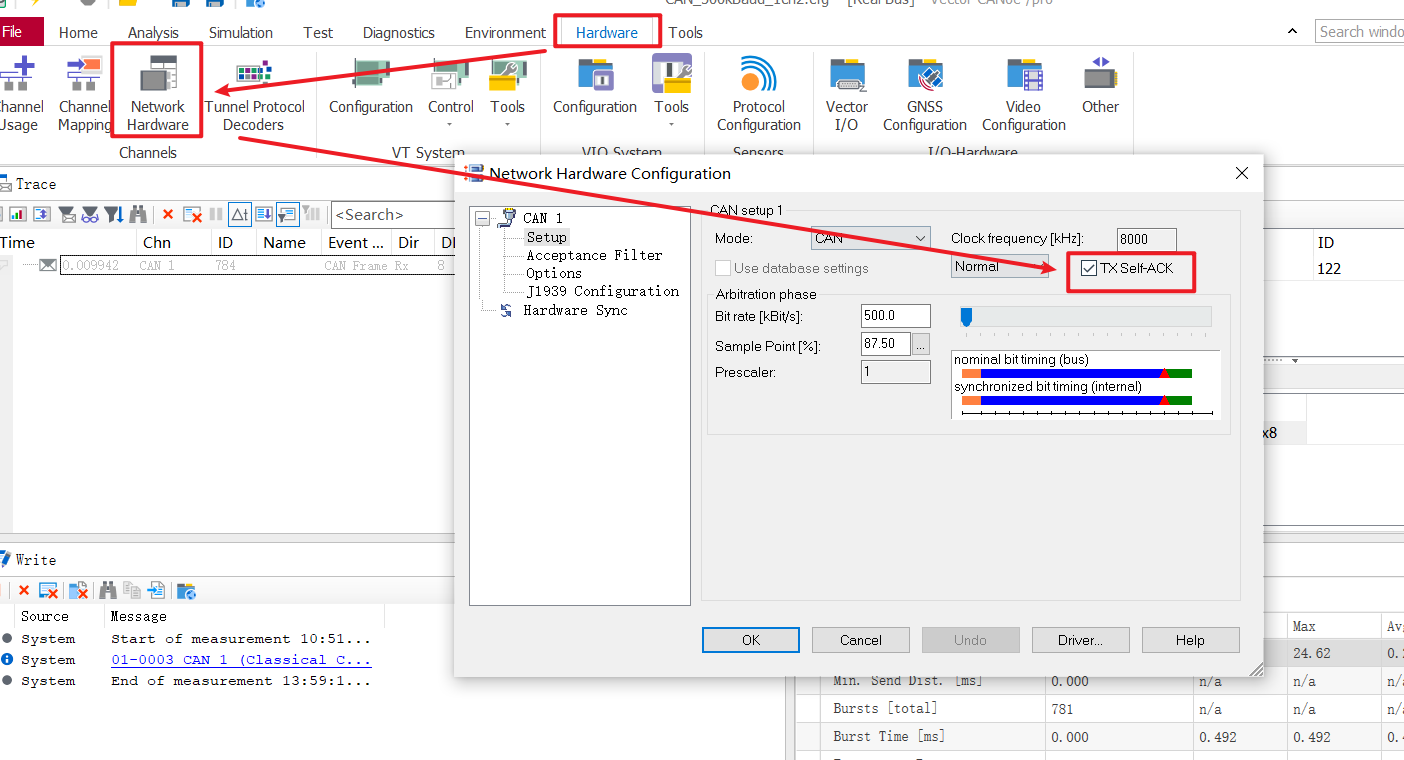
Task: Click the Trace expand/collapse rows icon
Action: coord(42,214)
